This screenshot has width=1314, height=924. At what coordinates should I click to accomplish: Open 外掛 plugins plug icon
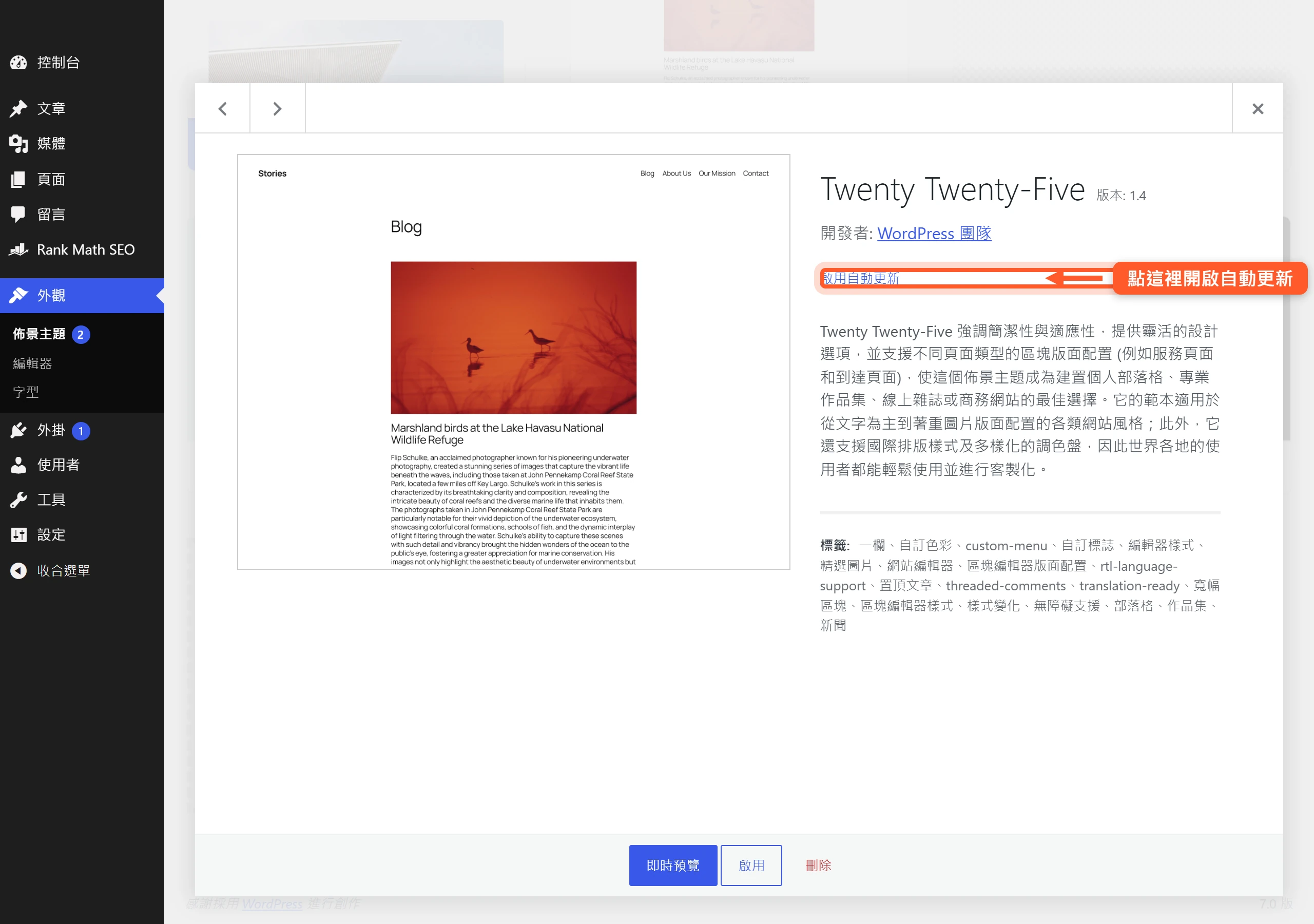(x=18, y=430)
